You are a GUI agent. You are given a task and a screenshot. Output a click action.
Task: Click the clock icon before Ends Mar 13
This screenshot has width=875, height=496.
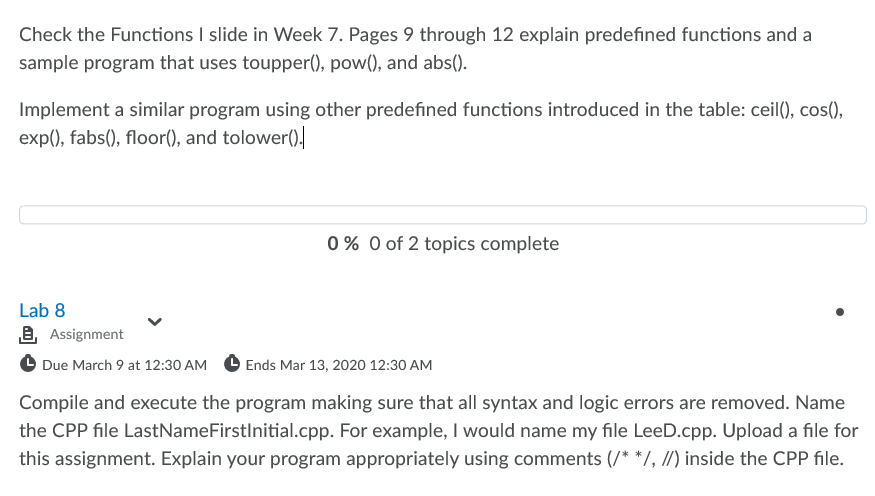[x=232, y=364]
